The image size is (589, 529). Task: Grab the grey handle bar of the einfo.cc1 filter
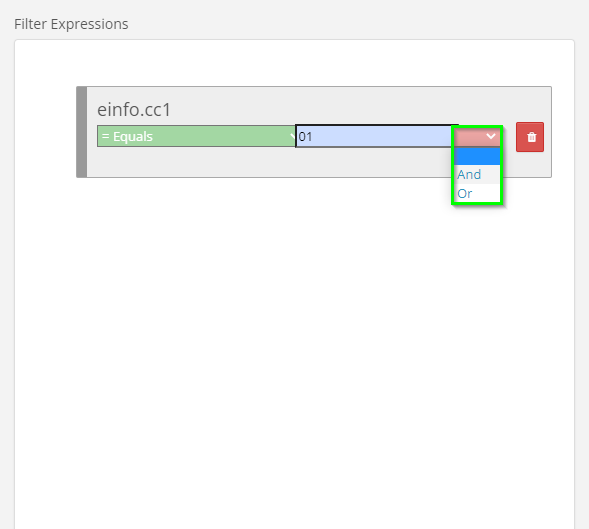pyautogui.click(x=82, y=132)
